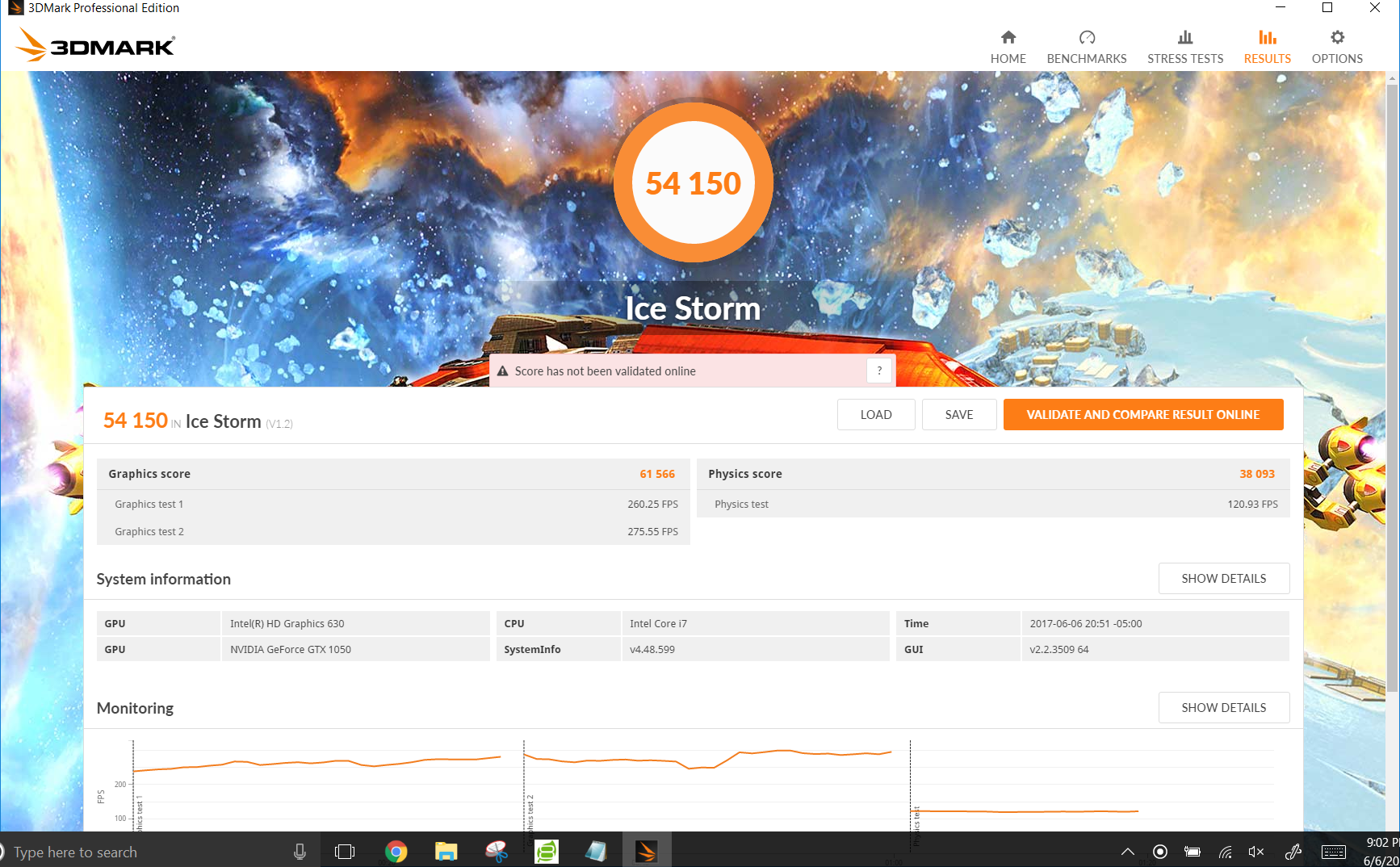Open Google Chrome from the taskbar
This screenshot has height=867, width=1400.
396,852
